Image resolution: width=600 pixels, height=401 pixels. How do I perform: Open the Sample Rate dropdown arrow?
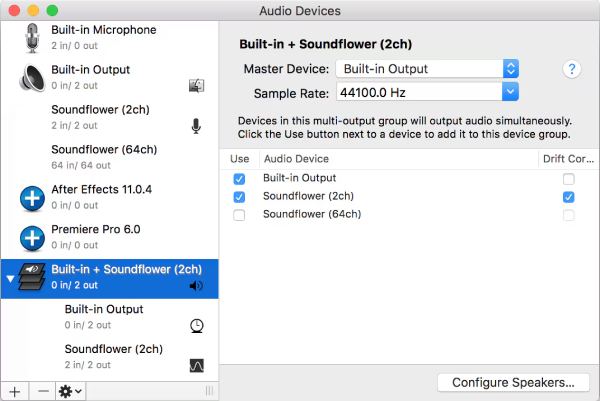point(510,92)
